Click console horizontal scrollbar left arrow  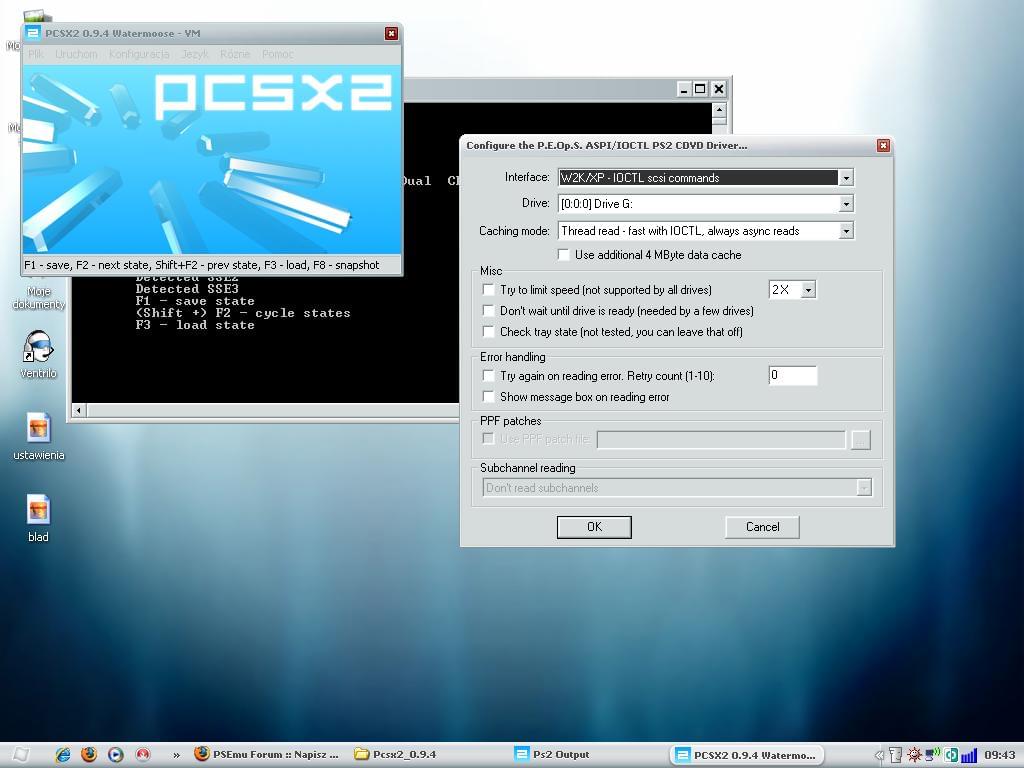[x=79, y=410]
